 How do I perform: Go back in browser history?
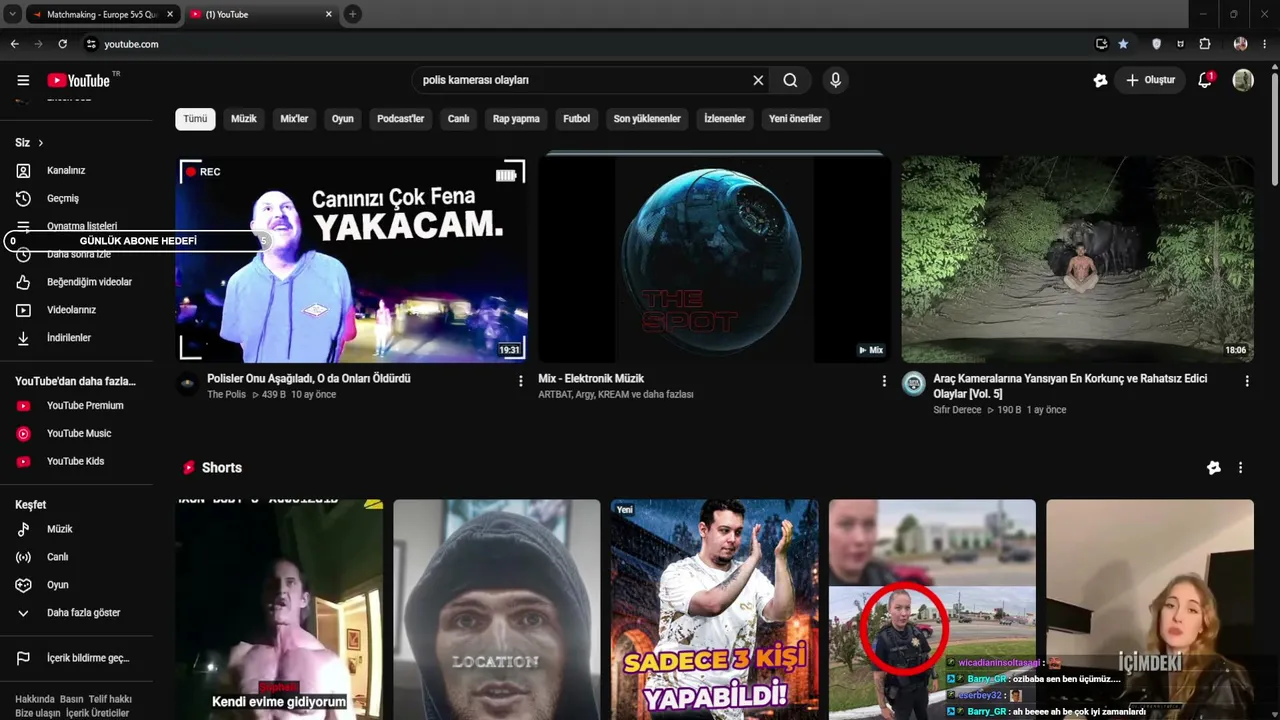pos(14,44)
